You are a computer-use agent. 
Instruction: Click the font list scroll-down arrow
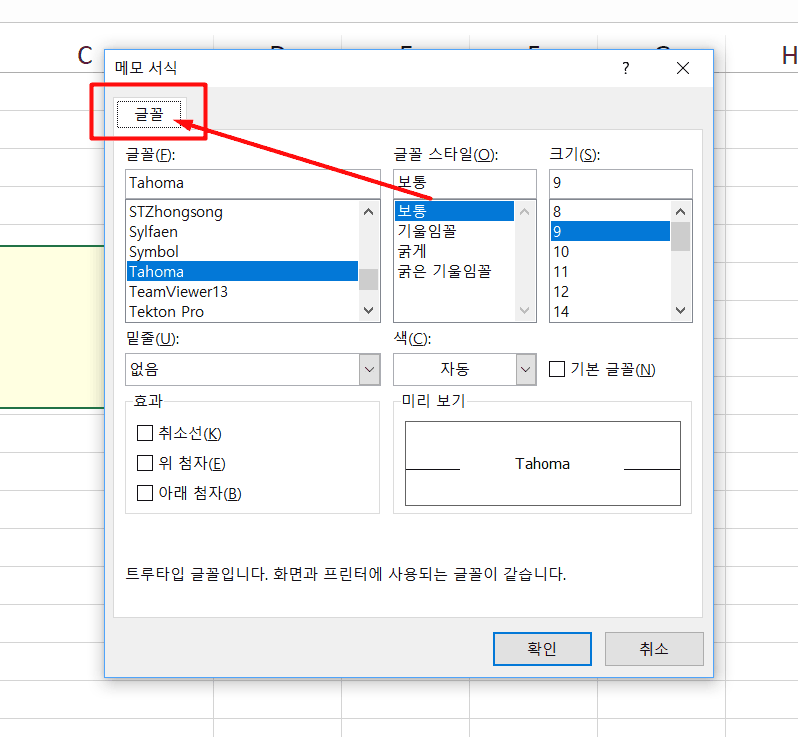[x=369, y=310]
